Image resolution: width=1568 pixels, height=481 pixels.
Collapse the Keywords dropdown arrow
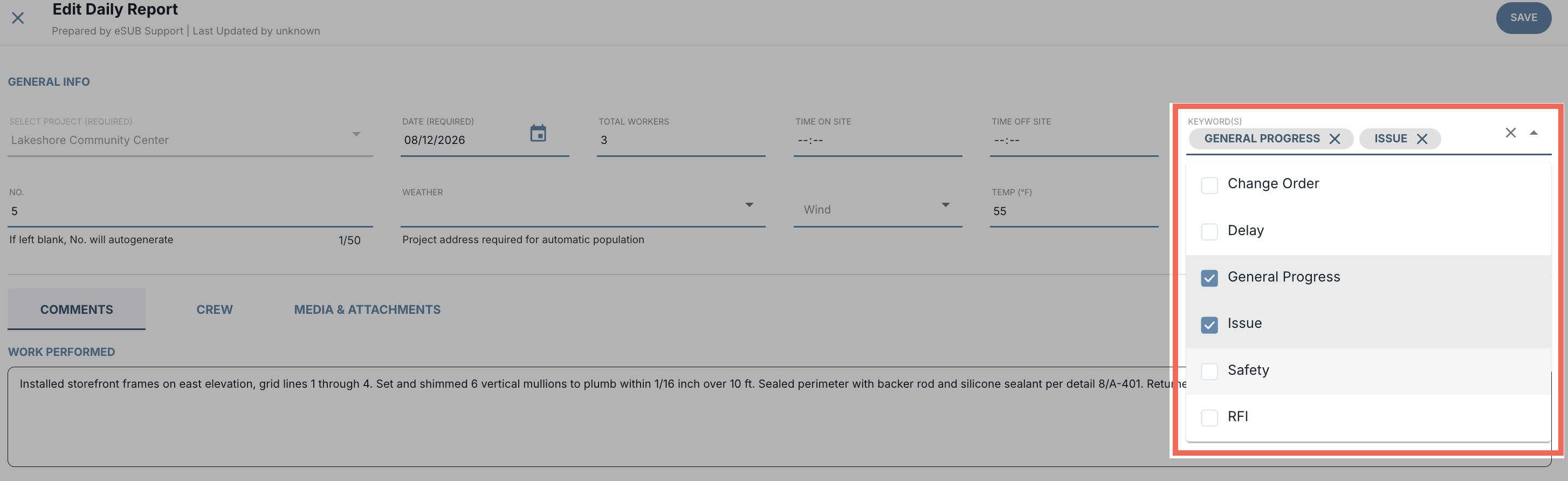click(1534, 133)
